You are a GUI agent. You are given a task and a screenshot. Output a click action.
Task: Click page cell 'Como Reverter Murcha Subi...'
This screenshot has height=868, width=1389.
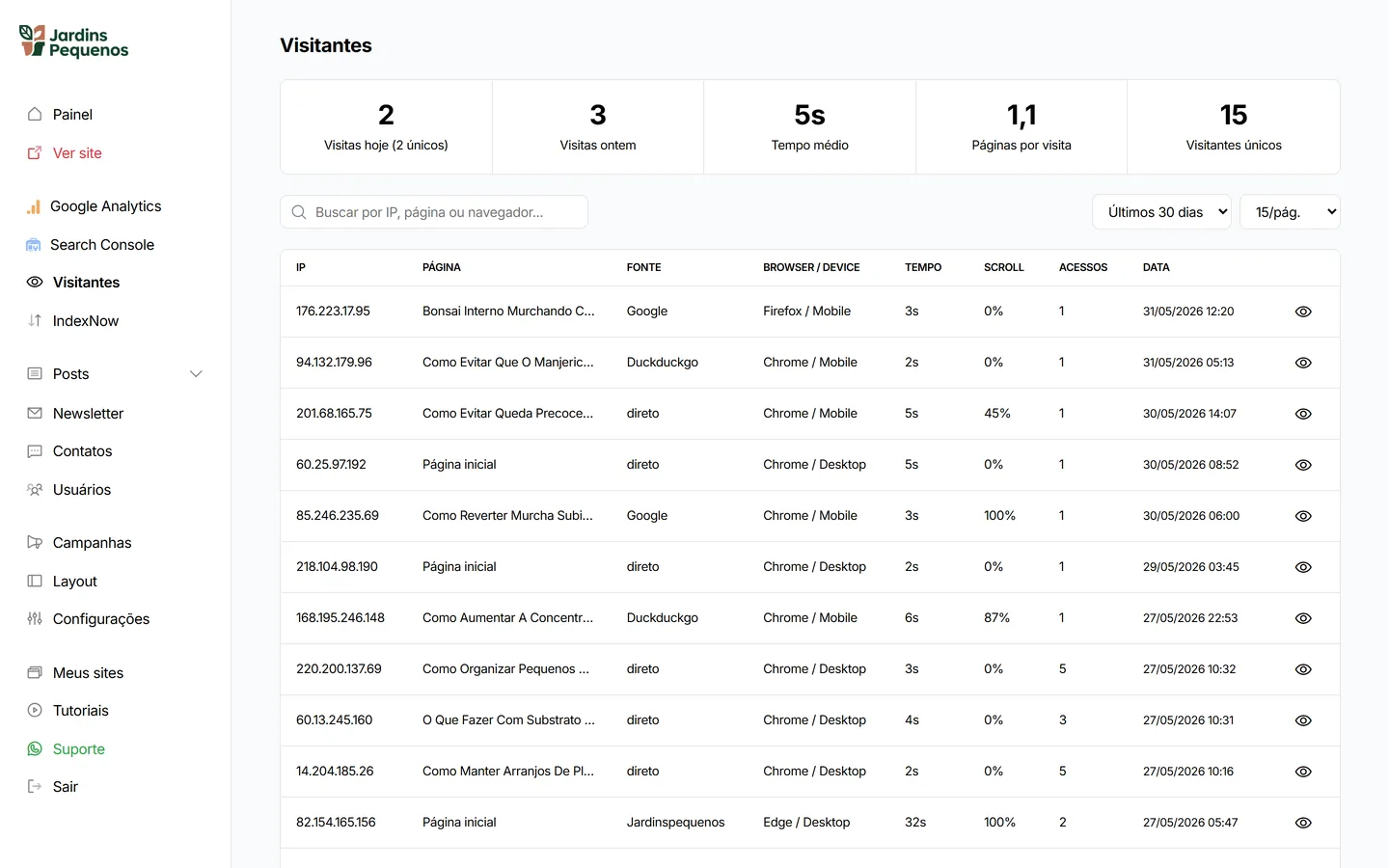click(x=507, y=516)
